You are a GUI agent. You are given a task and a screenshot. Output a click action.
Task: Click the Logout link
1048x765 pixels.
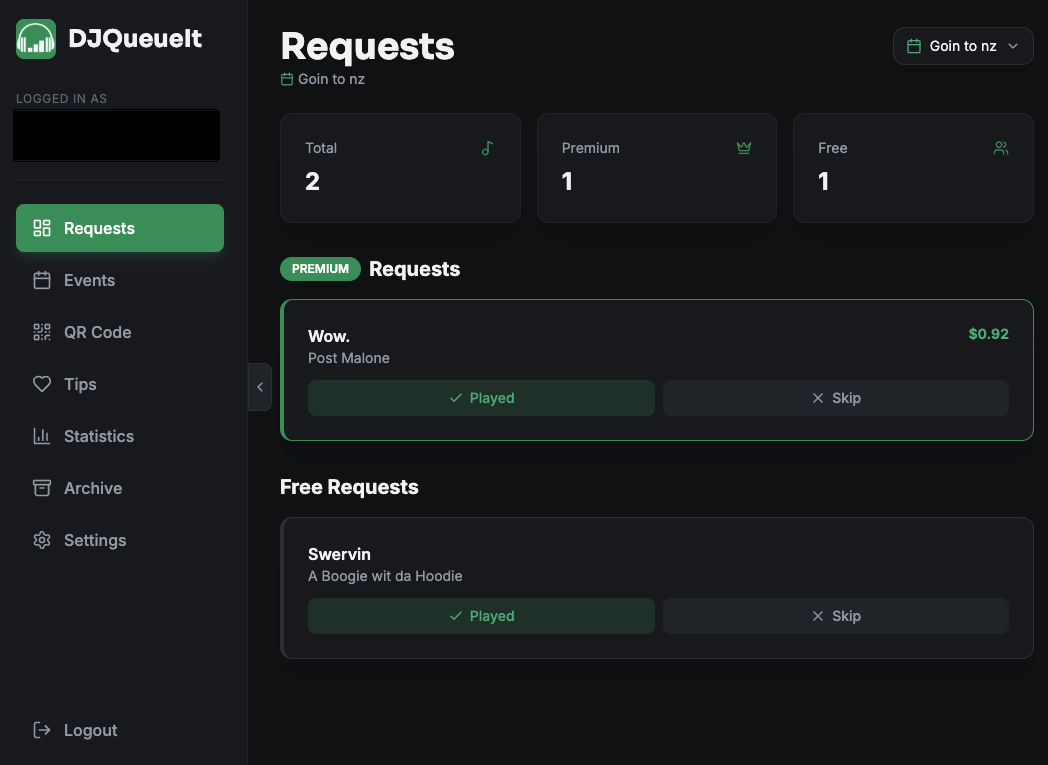pos(90,730)
